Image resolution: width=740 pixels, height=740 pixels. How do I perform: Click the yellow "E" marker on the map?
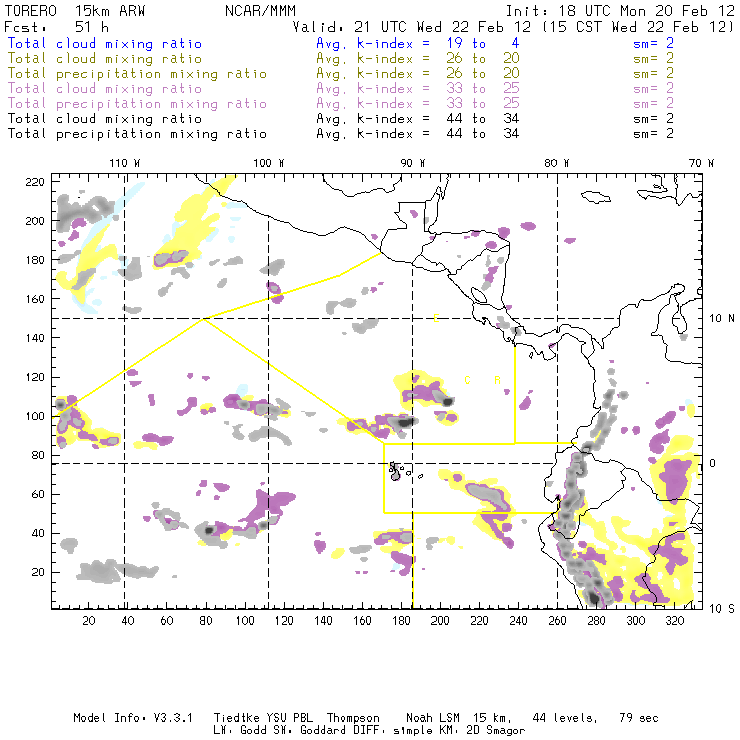(436, 318)
